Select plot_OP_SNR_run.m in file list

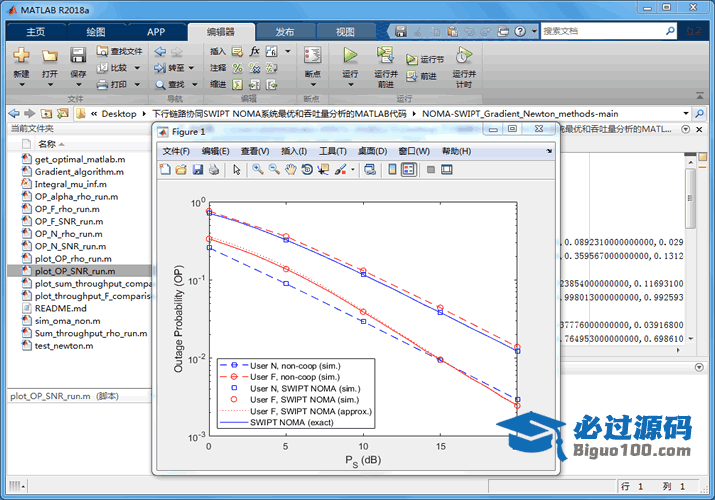79,271
